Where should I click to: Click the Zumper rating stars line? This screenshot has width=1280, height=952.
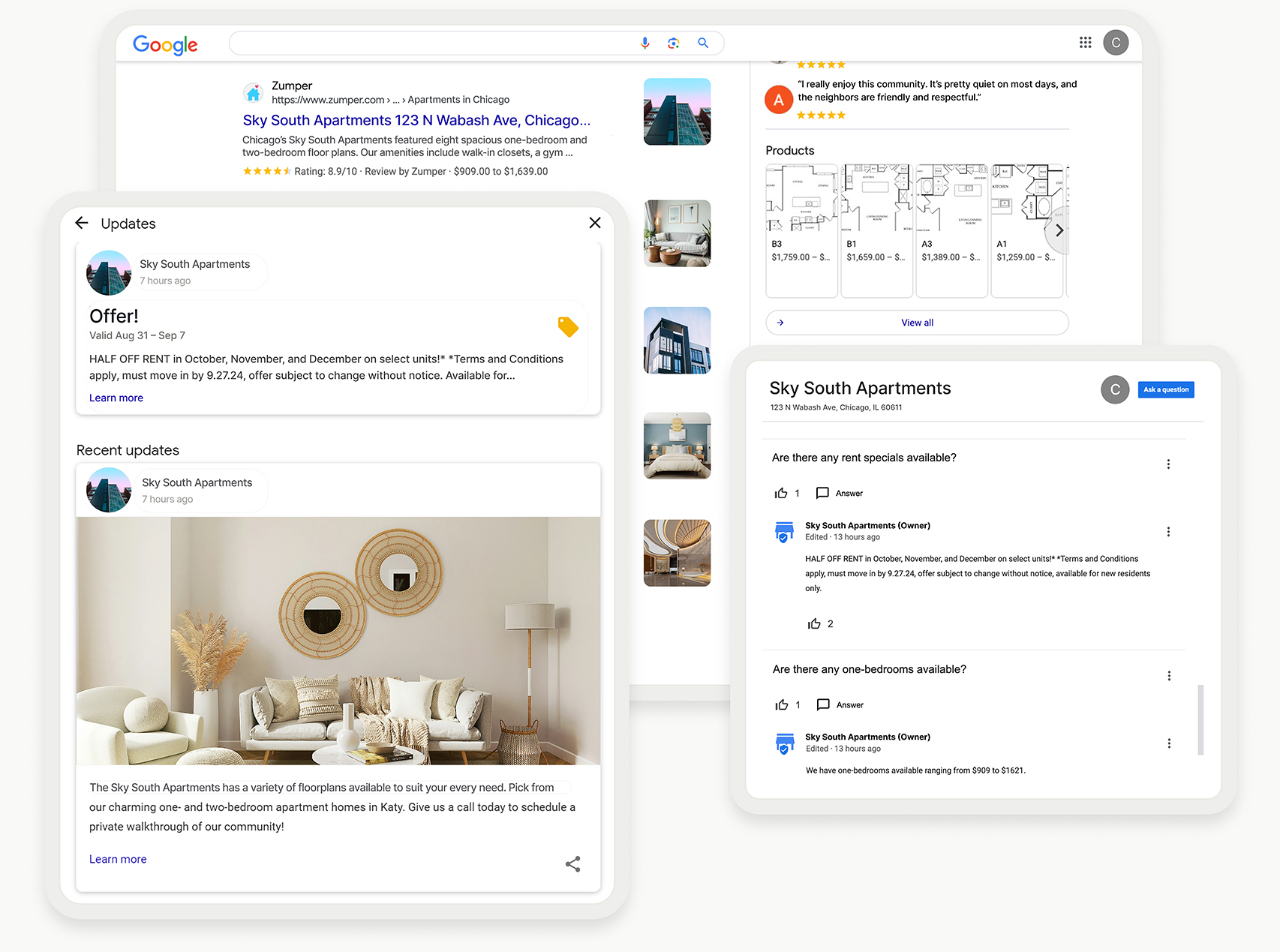(x=395, y=171)
